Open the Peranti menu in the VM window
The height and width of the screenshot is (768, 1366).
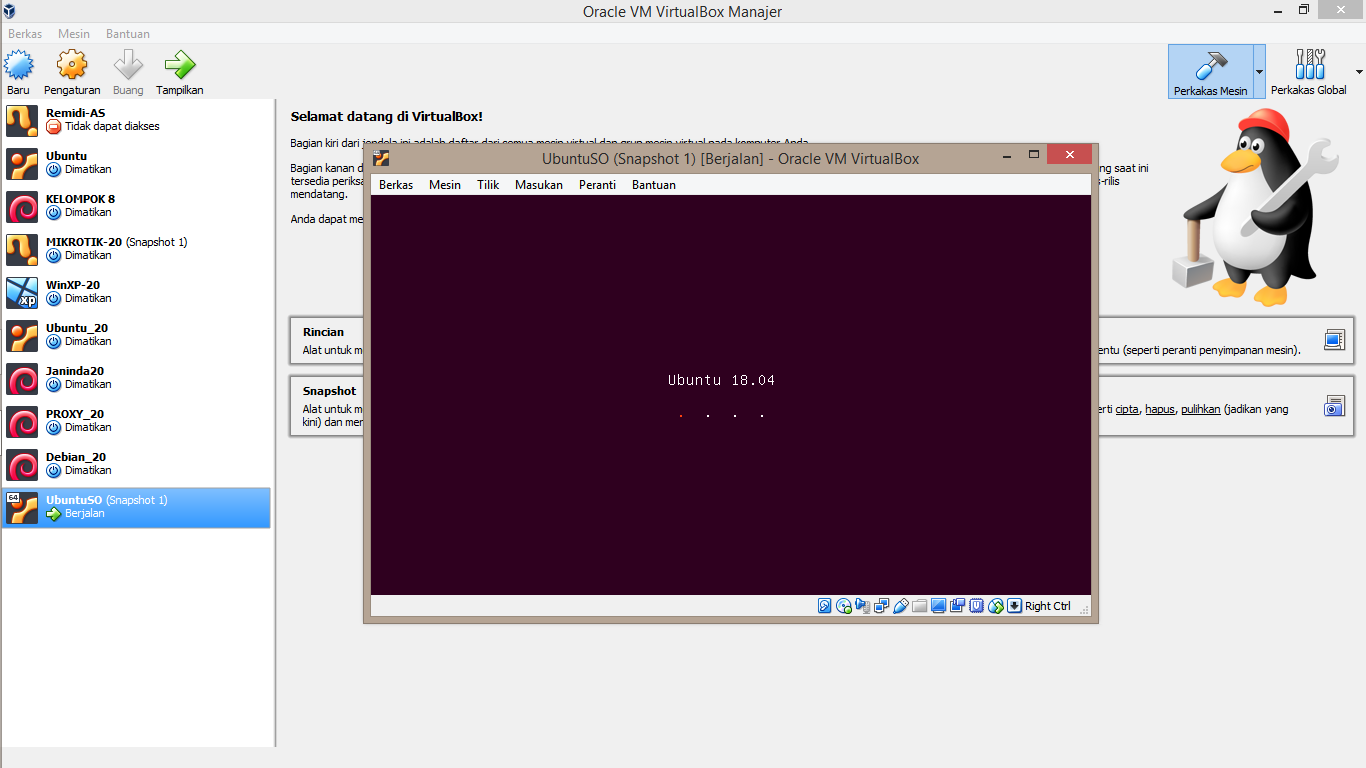click(x=597, y=184)
